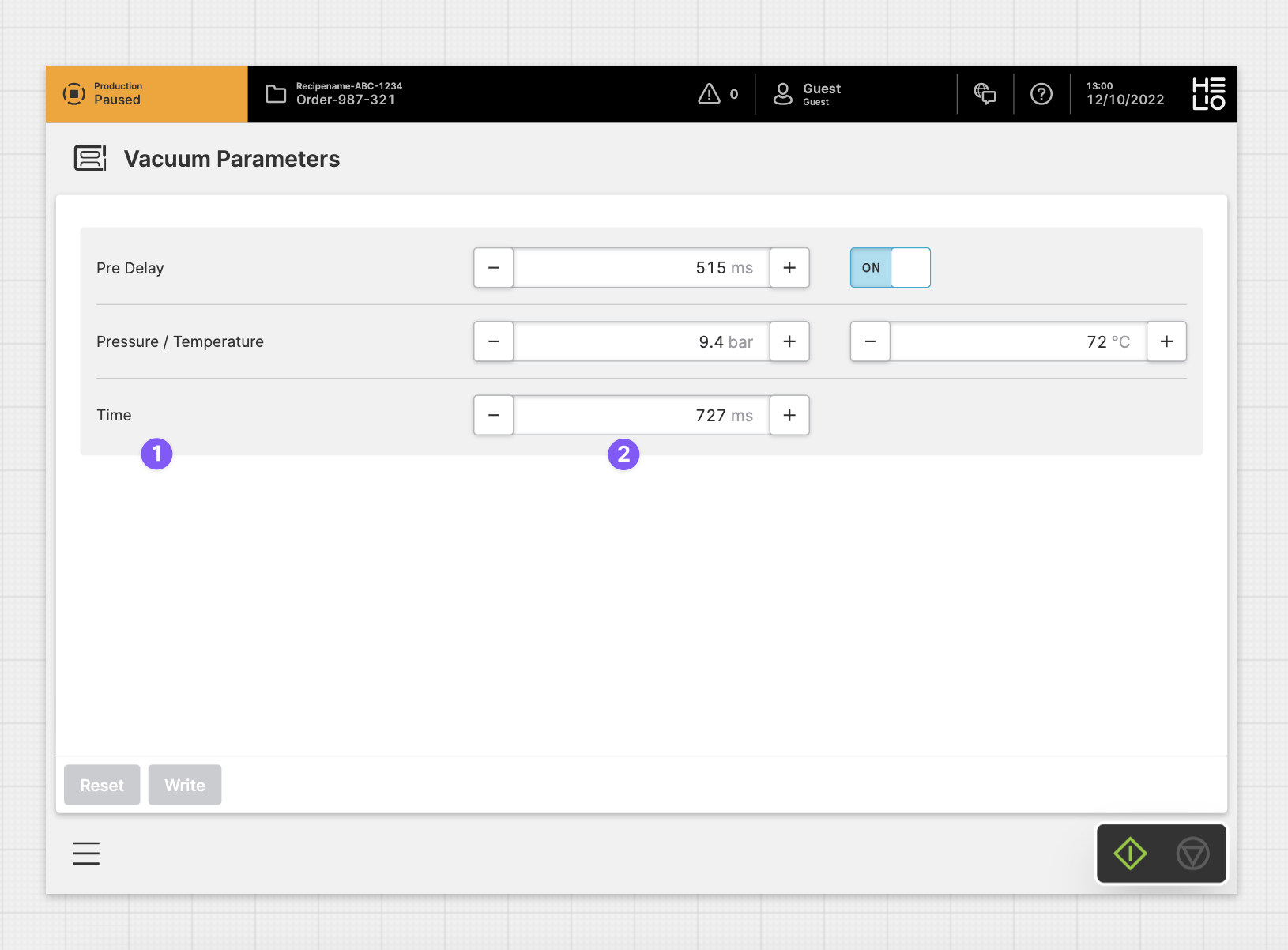The height and width of the screenshot is (950, 1288).
Task: Increase the temperature value
Action: [1166, 341]
